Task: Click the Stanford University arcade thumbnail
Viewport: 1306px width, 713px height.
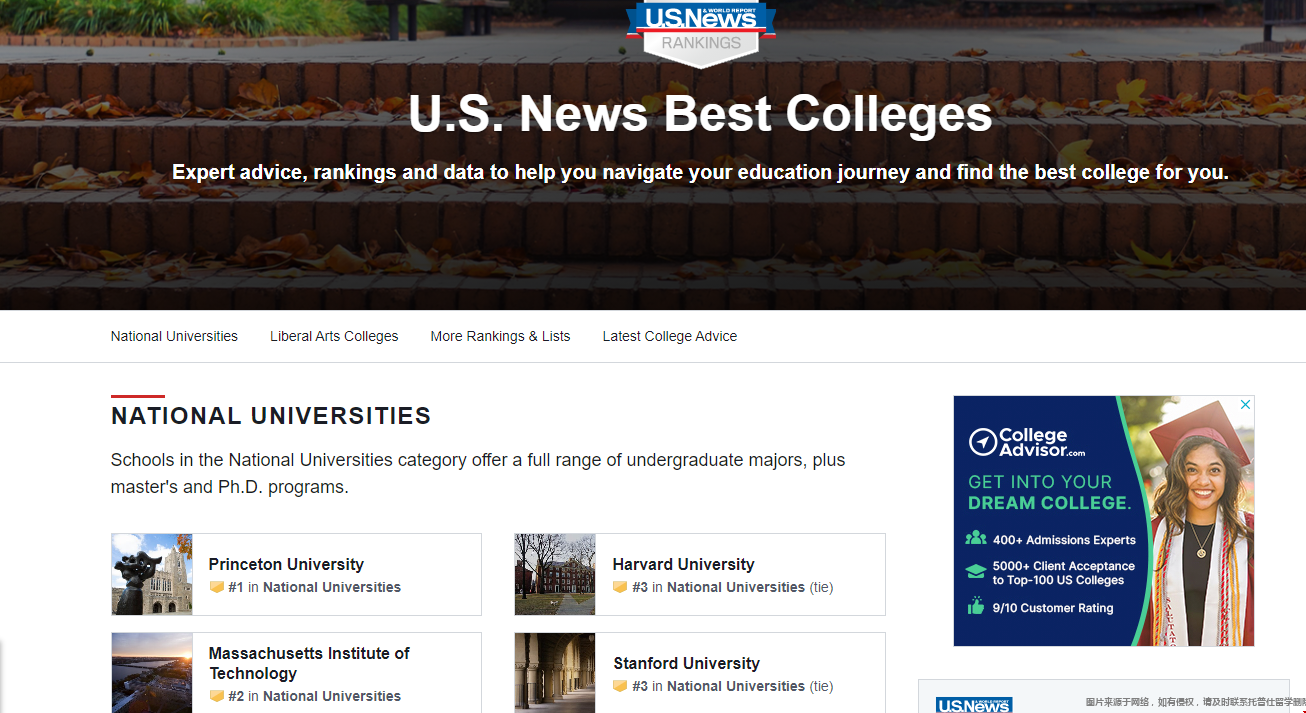Action: (555, 673)
